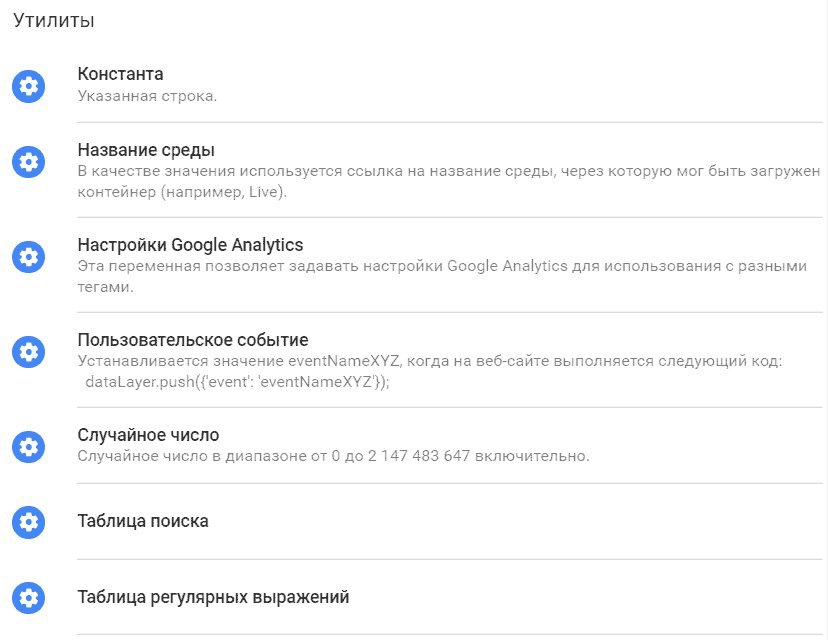The height and width of the screenshot is (640, 828).
Task: Pick the Пользовательское событие variable title
Action: [193, 340]
